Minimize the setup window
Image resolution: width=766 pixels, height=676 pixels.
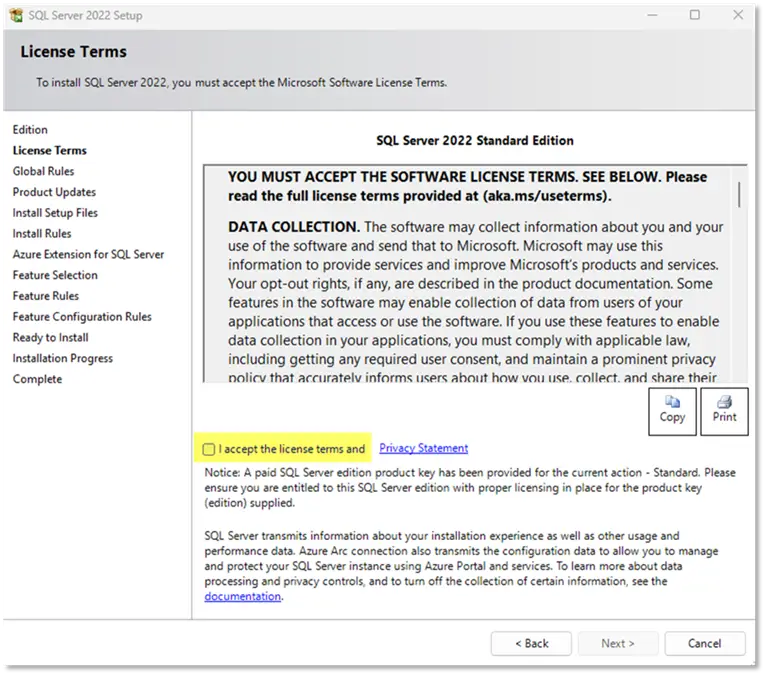652,15
